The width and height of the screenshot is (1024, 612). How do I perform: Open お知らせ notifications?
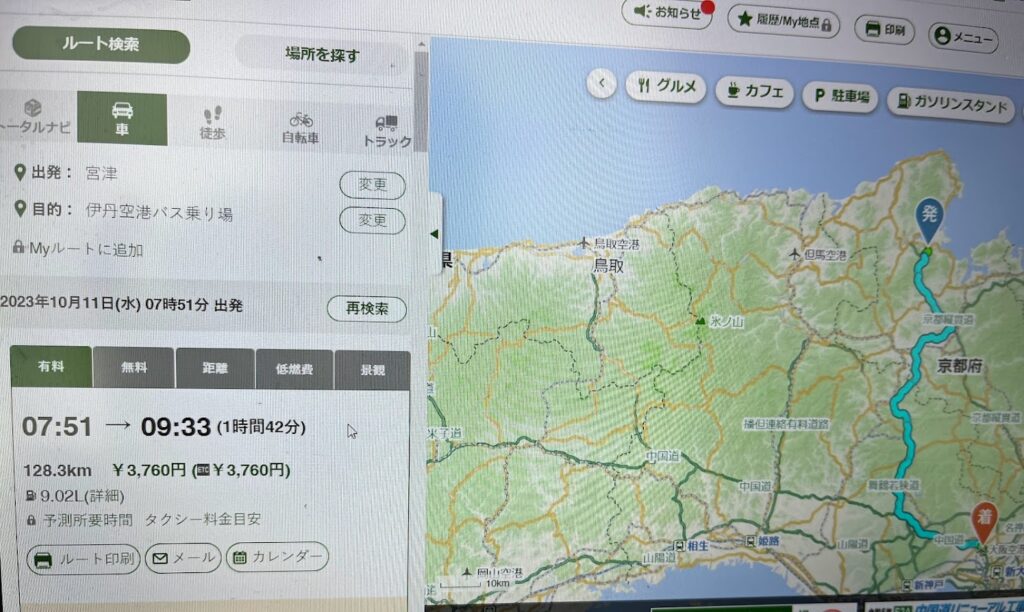pos(669,13)
